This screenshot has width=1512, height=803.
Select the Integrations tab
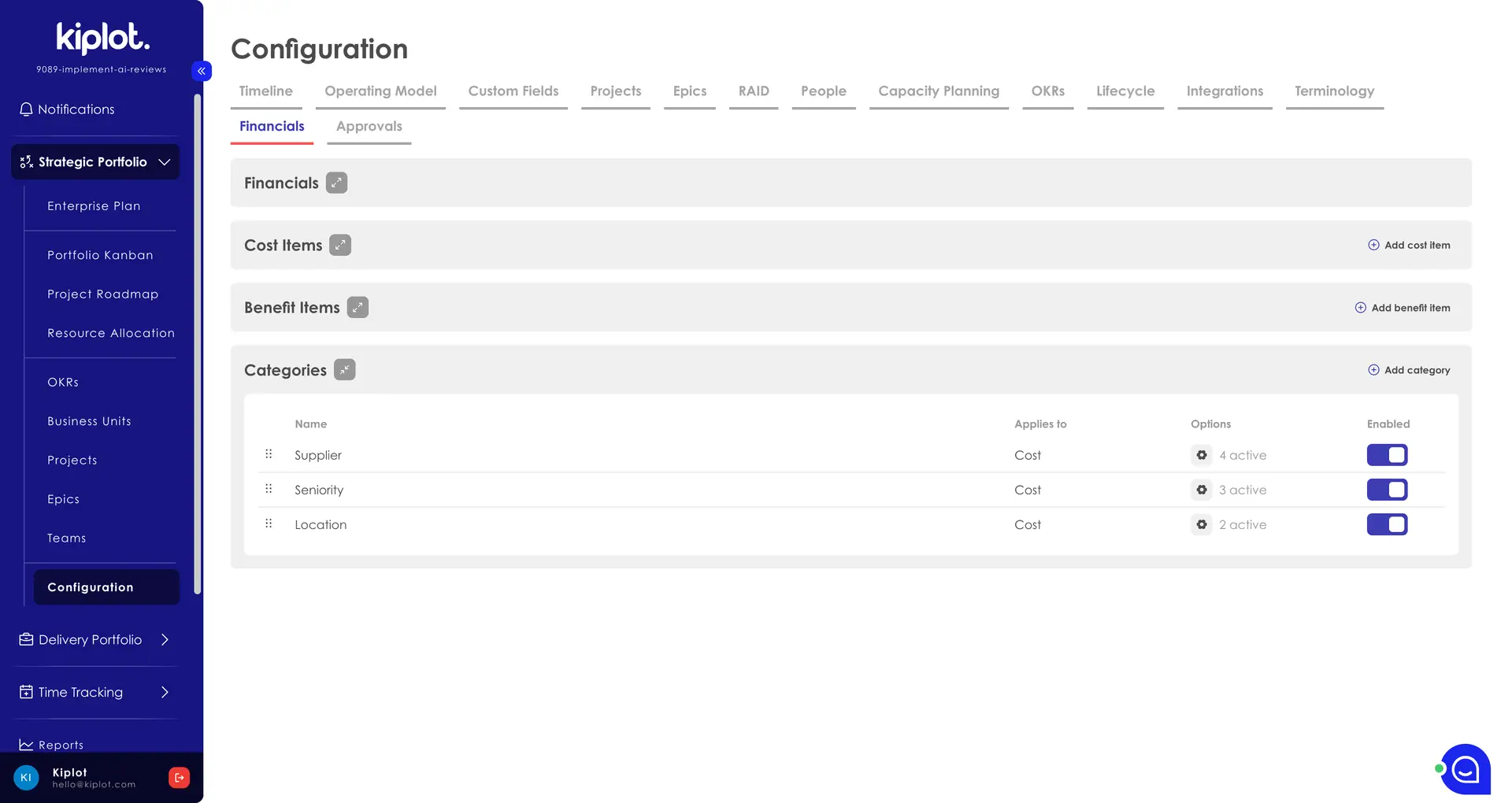pyautogui.click(x=1225, y=91)
